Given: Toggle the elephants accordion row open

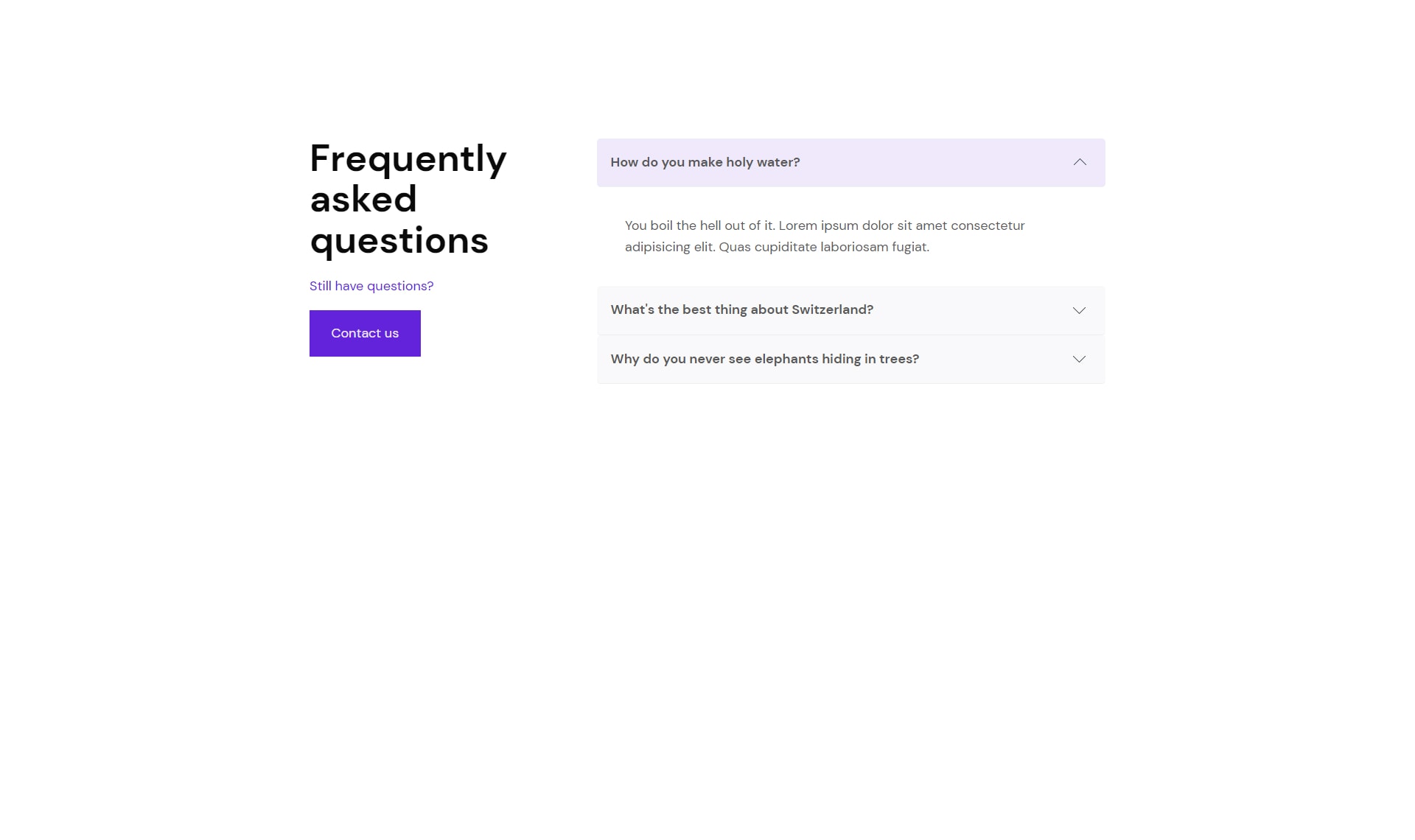Looking at the screenshot, I should point(850,360).
